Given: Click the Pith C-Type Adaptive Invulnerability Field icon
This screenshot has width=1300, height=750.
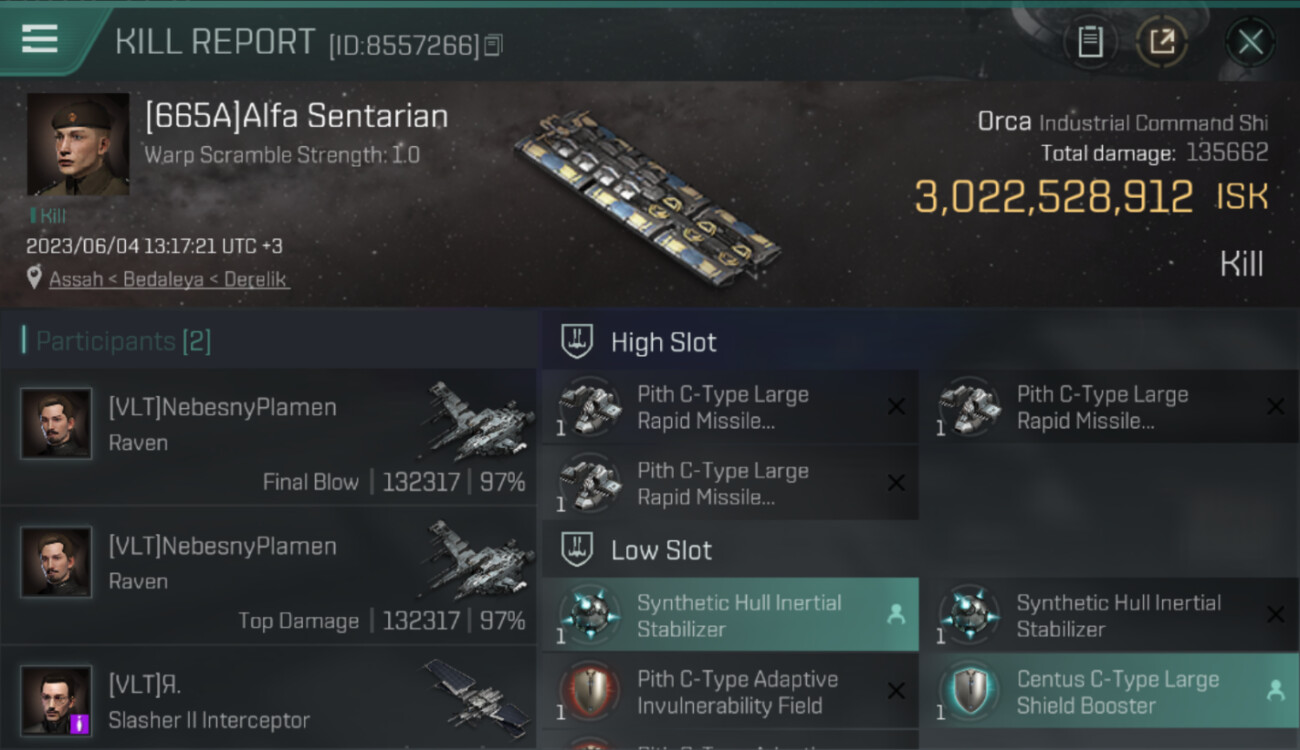Looking at the screenshot, I should (x=590, y=692).
